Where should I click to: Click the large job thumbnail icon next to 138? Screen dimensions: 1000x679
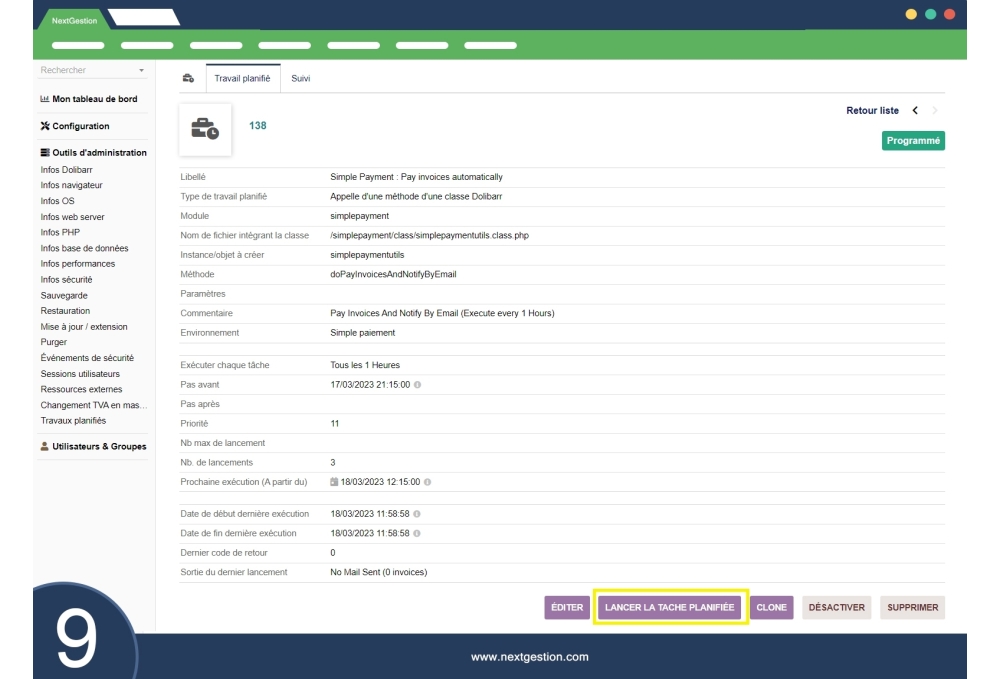[205, 130]
